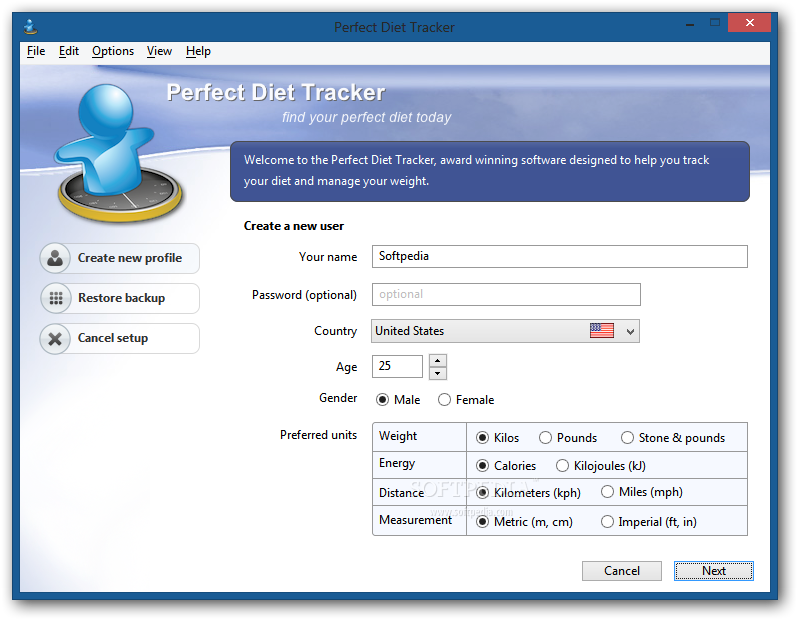The width and height of the screenshot is (798, 620).
Task: Focus the optional Password field
Action: tap(506, 295)
